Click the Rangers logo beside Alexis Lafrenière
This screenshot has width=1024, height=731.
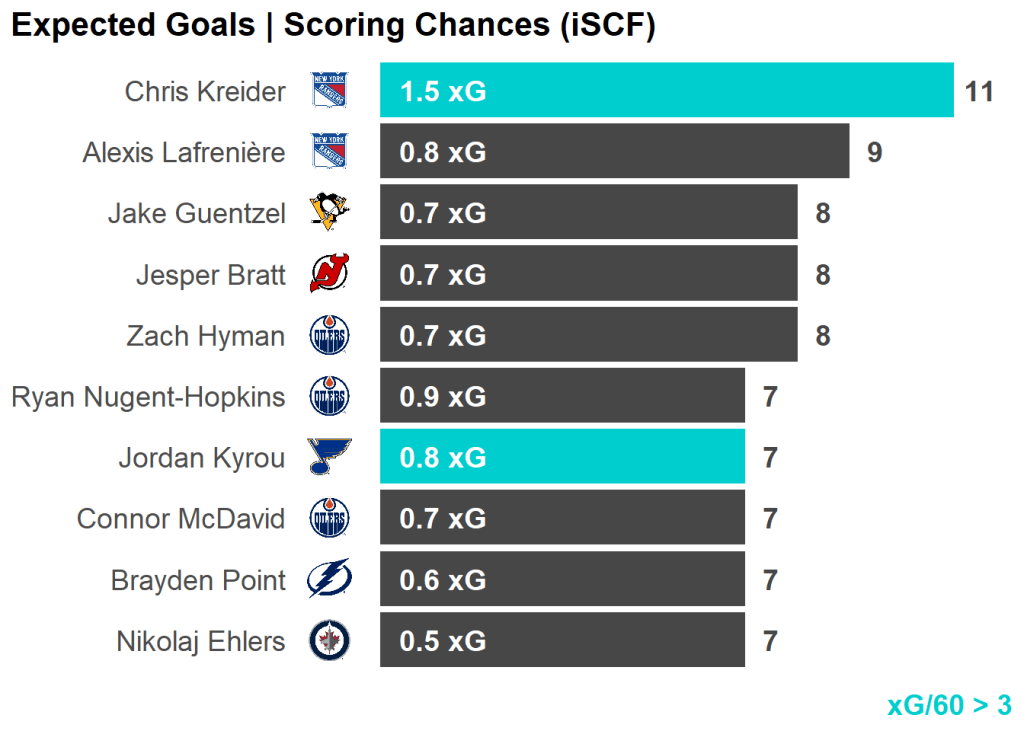point(329,152)
